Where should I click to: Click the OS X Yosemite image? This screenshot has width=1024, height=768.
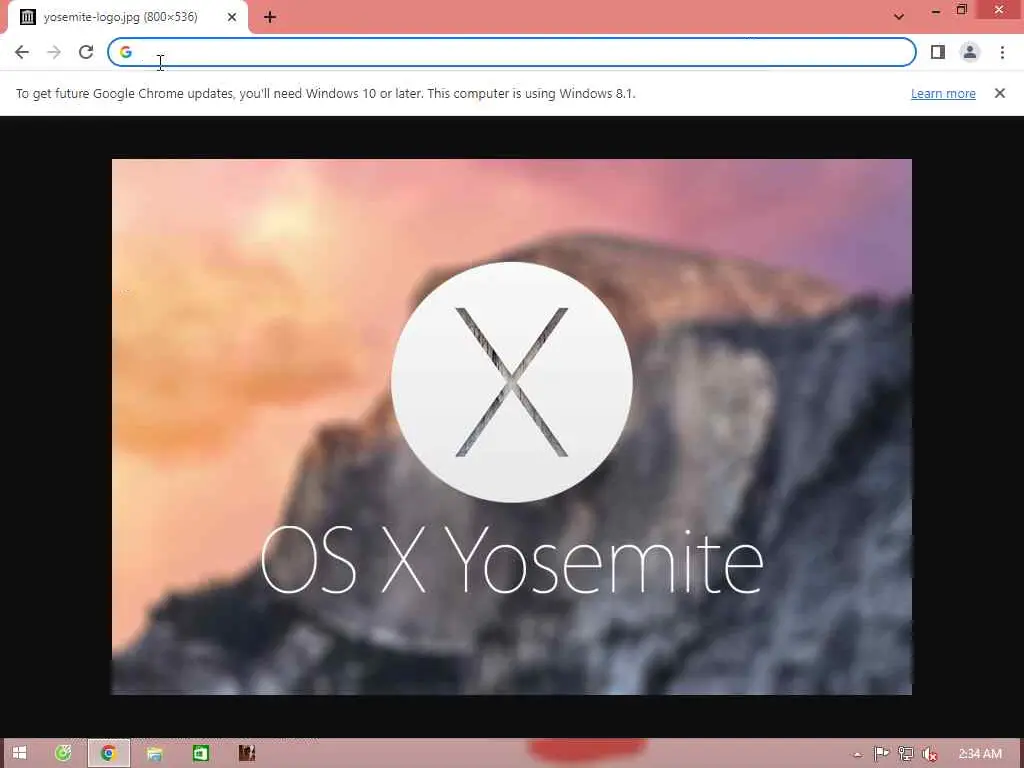coord(511,426)
